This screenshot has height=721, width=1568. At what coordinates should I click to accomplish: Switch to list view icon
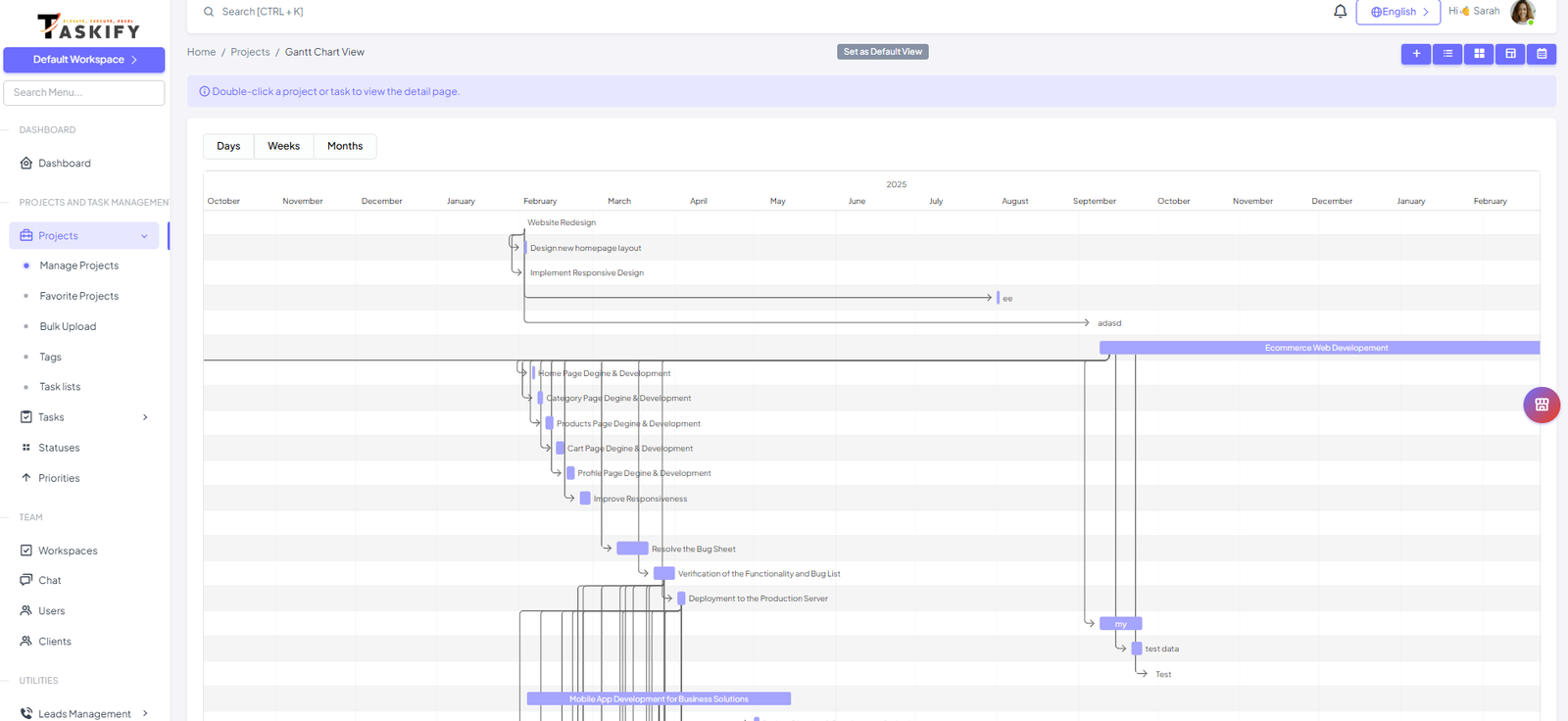[x=1447, y=54]
